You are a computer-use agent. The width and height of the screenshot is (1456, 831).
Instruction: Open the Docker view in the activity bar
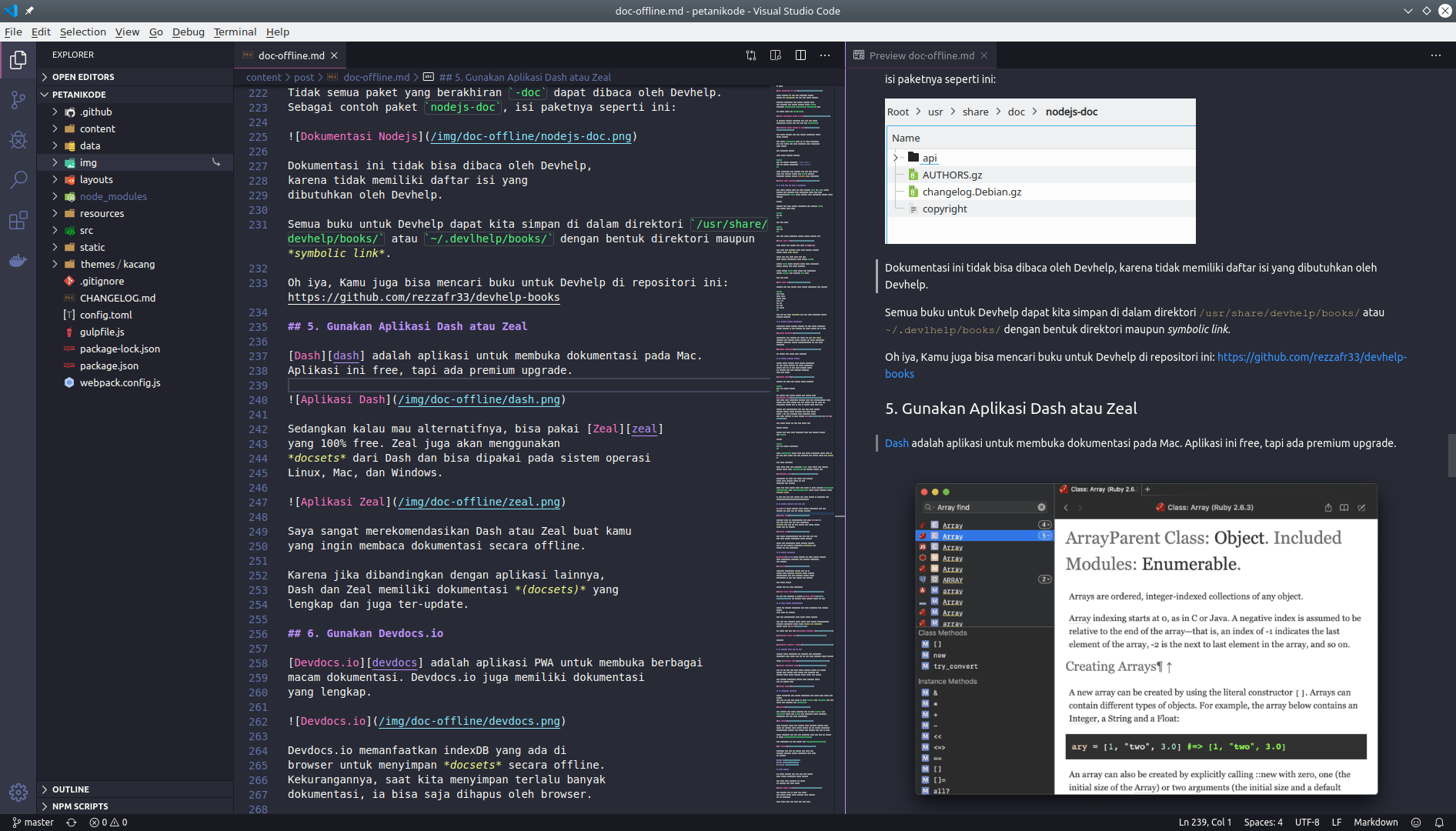[18, 260]
